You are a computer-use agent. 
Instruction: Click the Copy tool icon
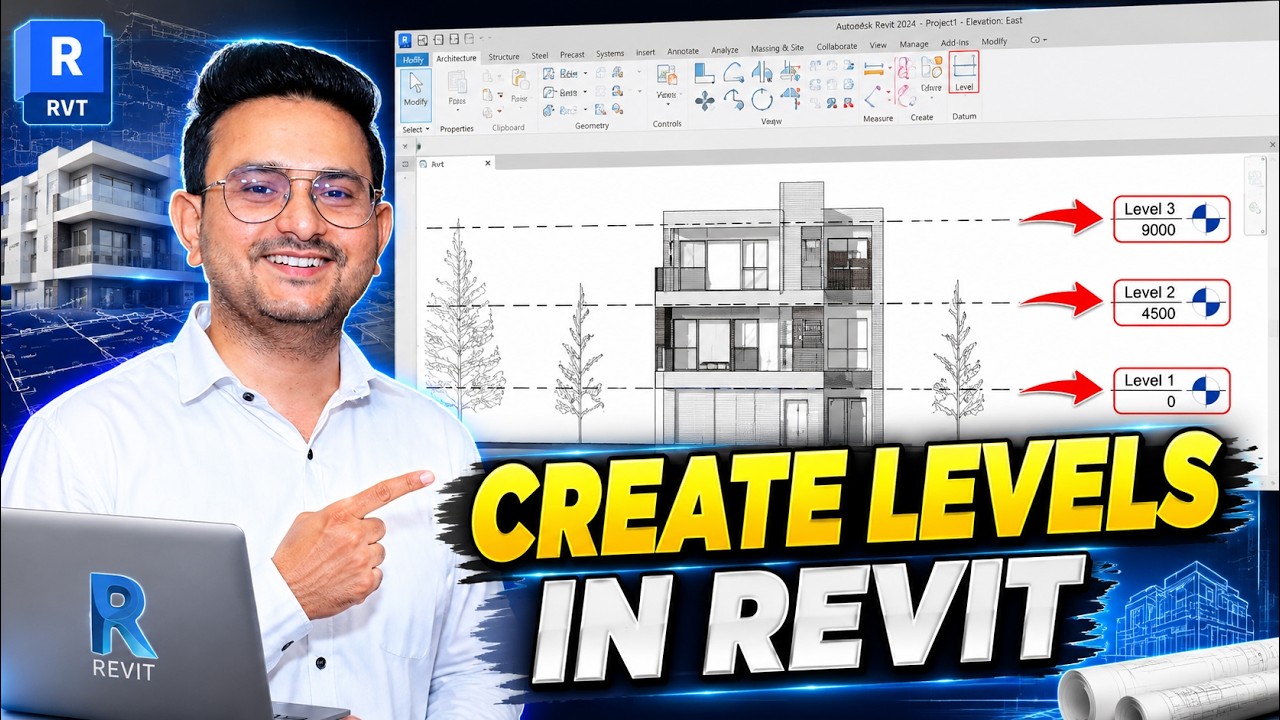(x=733, y=99)
